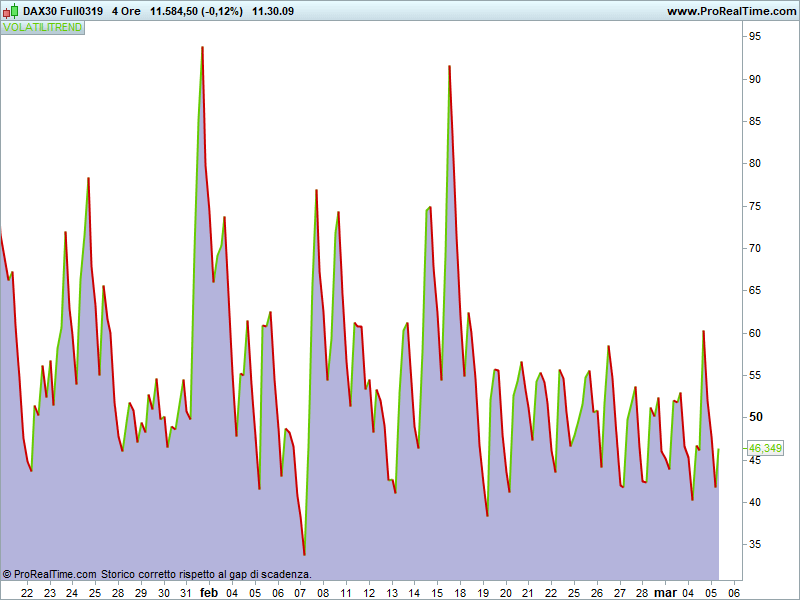Click date label 27 on the time axis
The width and height of the screenshot is (800, 600).
(x=620, y=593)
